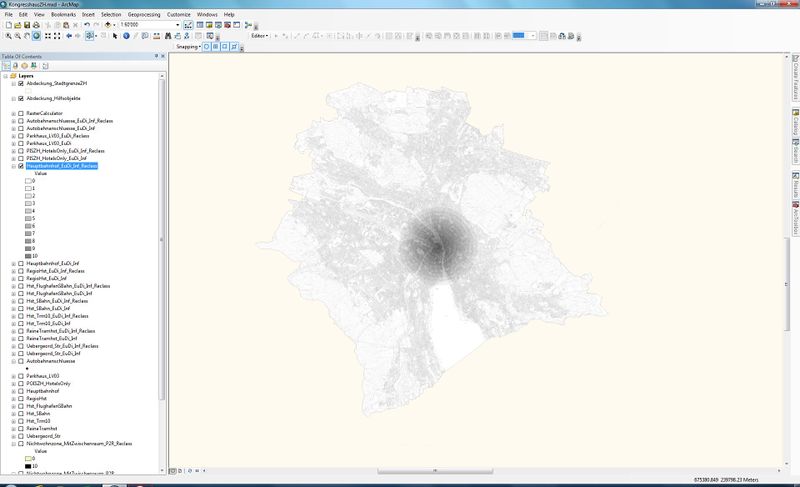Go back to previous extent
Screen dimensions: 800x487
(69, 36)
